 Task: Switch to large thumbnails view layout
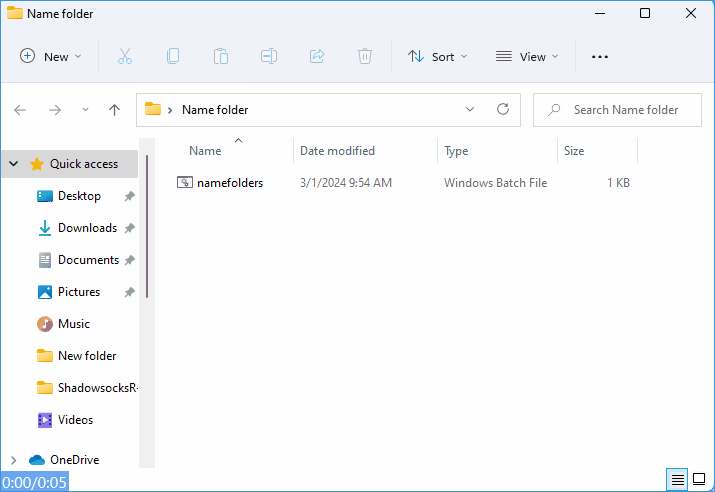click(699, 480)
